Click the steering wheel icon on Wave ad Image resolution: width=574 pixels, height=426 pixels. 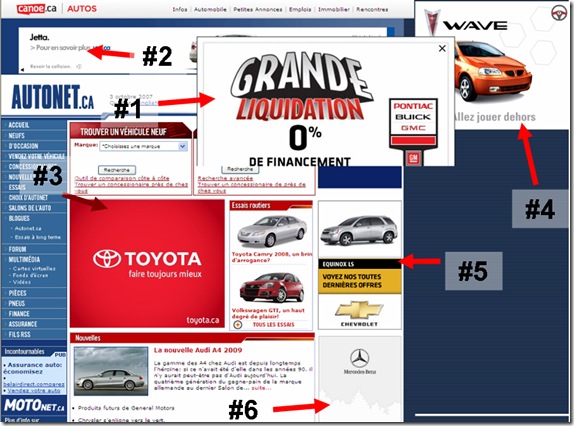pyautogui.click(x=559, y=13)
